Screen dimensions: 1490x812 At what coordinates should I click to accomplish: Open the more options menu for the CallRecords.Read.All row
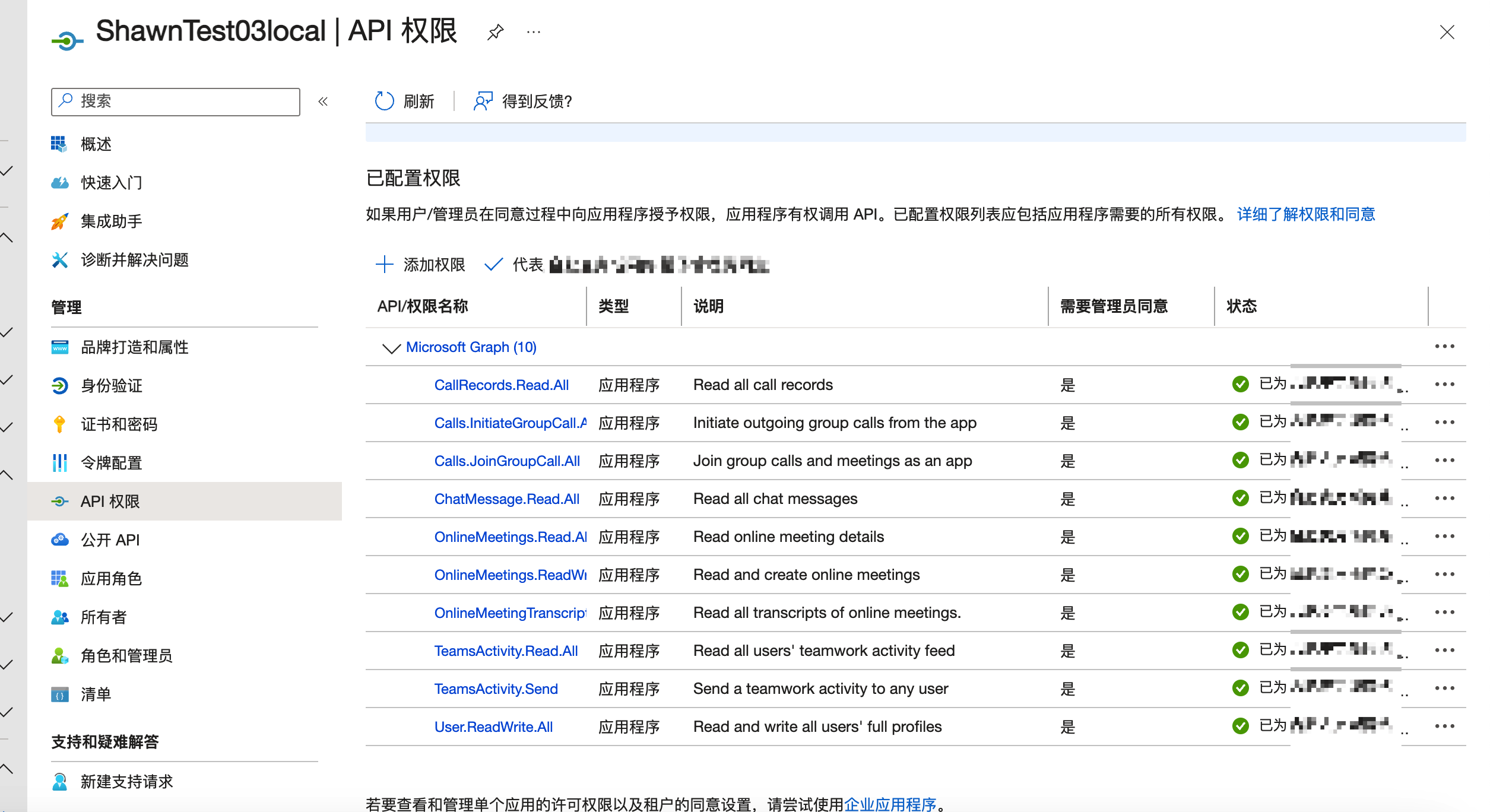[x=1444, y=385]
